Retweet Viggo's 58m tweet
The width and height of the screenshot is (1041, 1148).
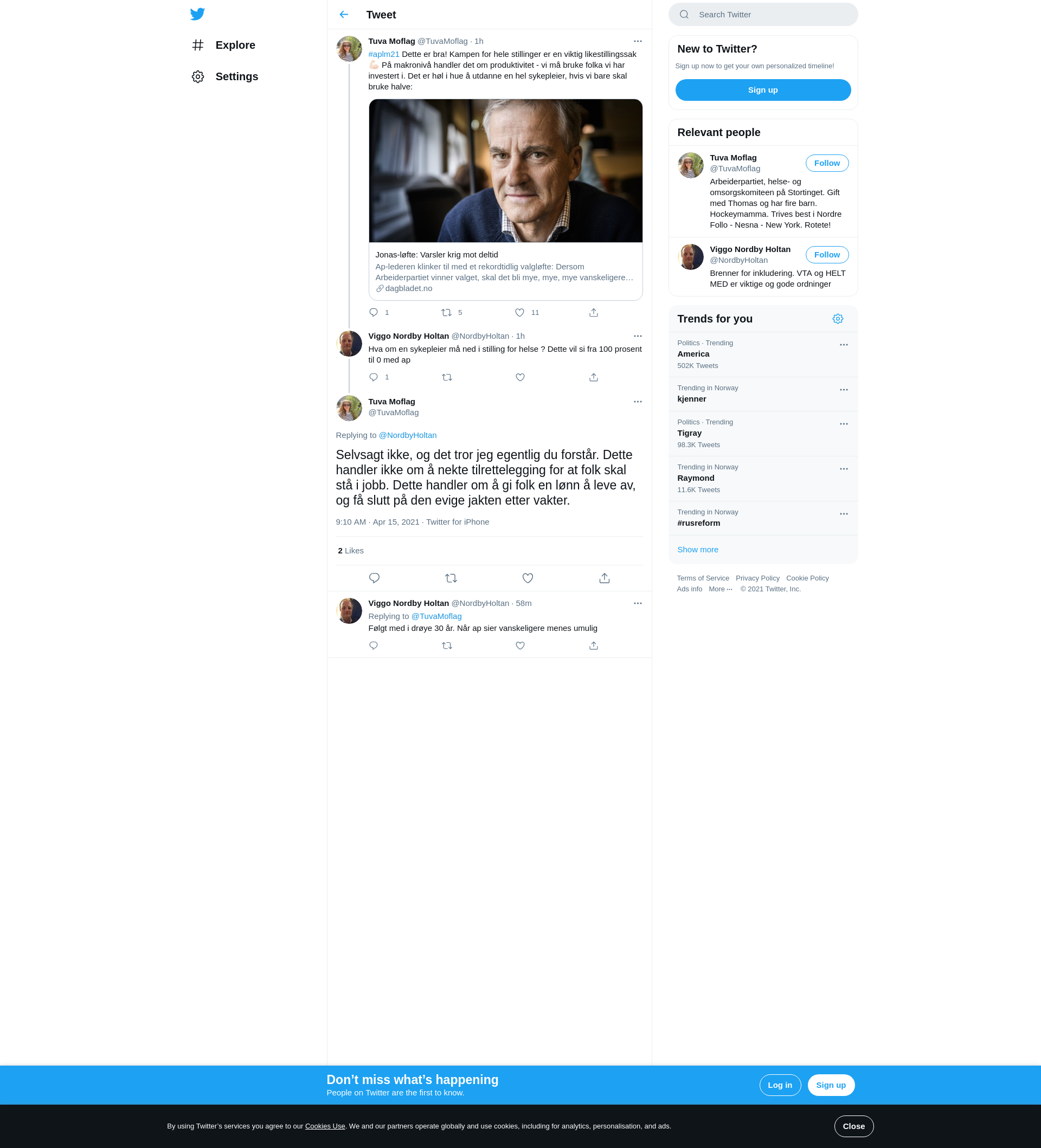(x=446, y=645)
